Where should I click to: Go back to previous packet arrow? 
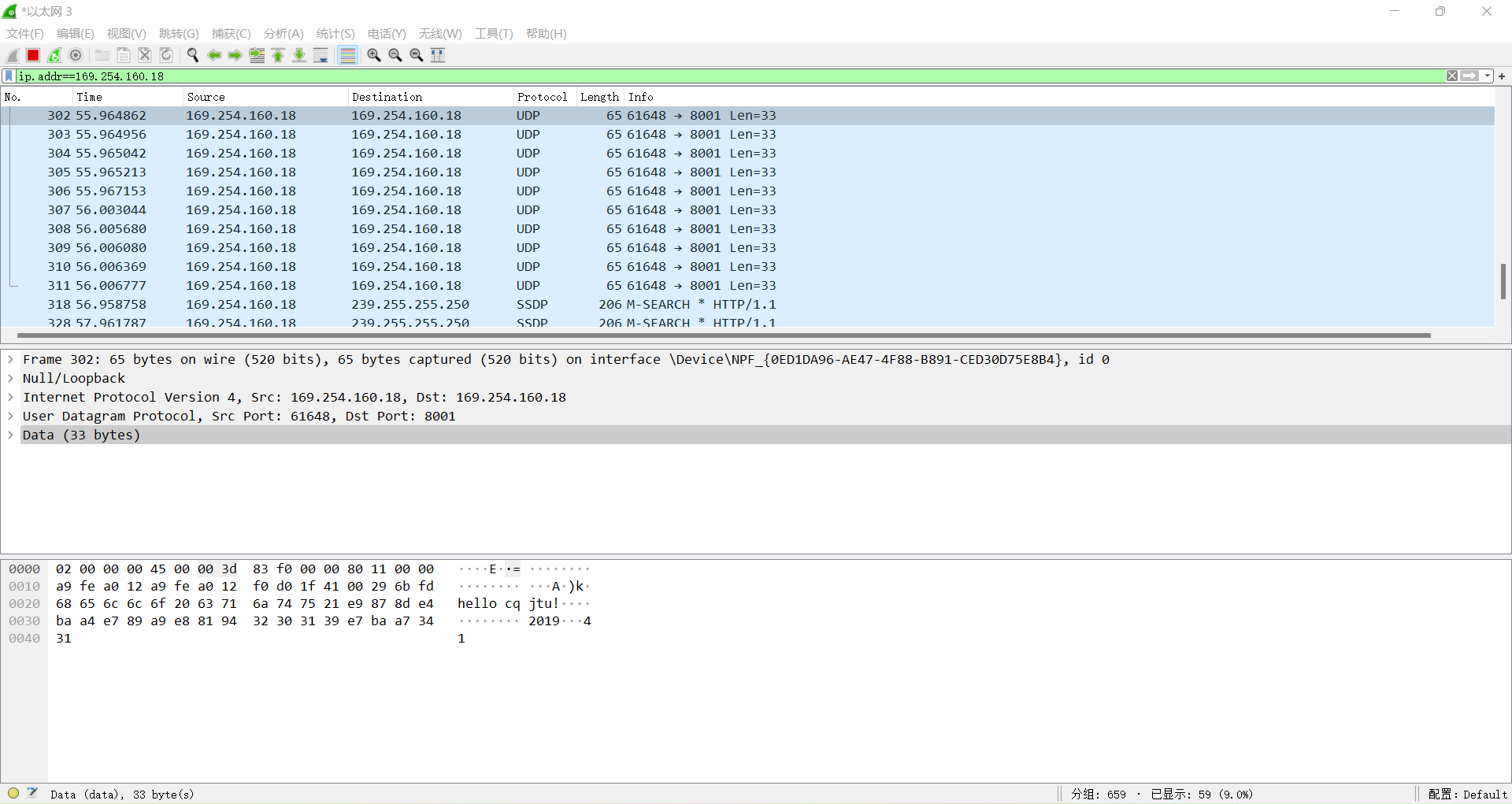tap(213, 55)
